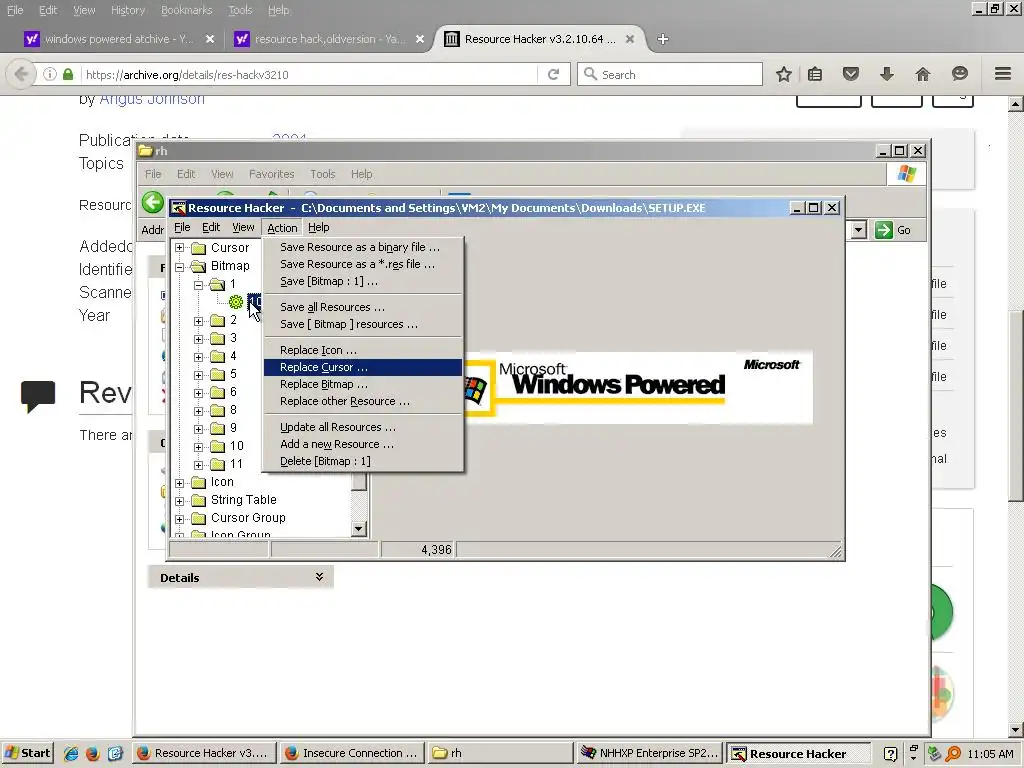The height and width of the screenshot is (768, 1024).
Task: Click the archive.org URL bar
Action: click(310, 74)
